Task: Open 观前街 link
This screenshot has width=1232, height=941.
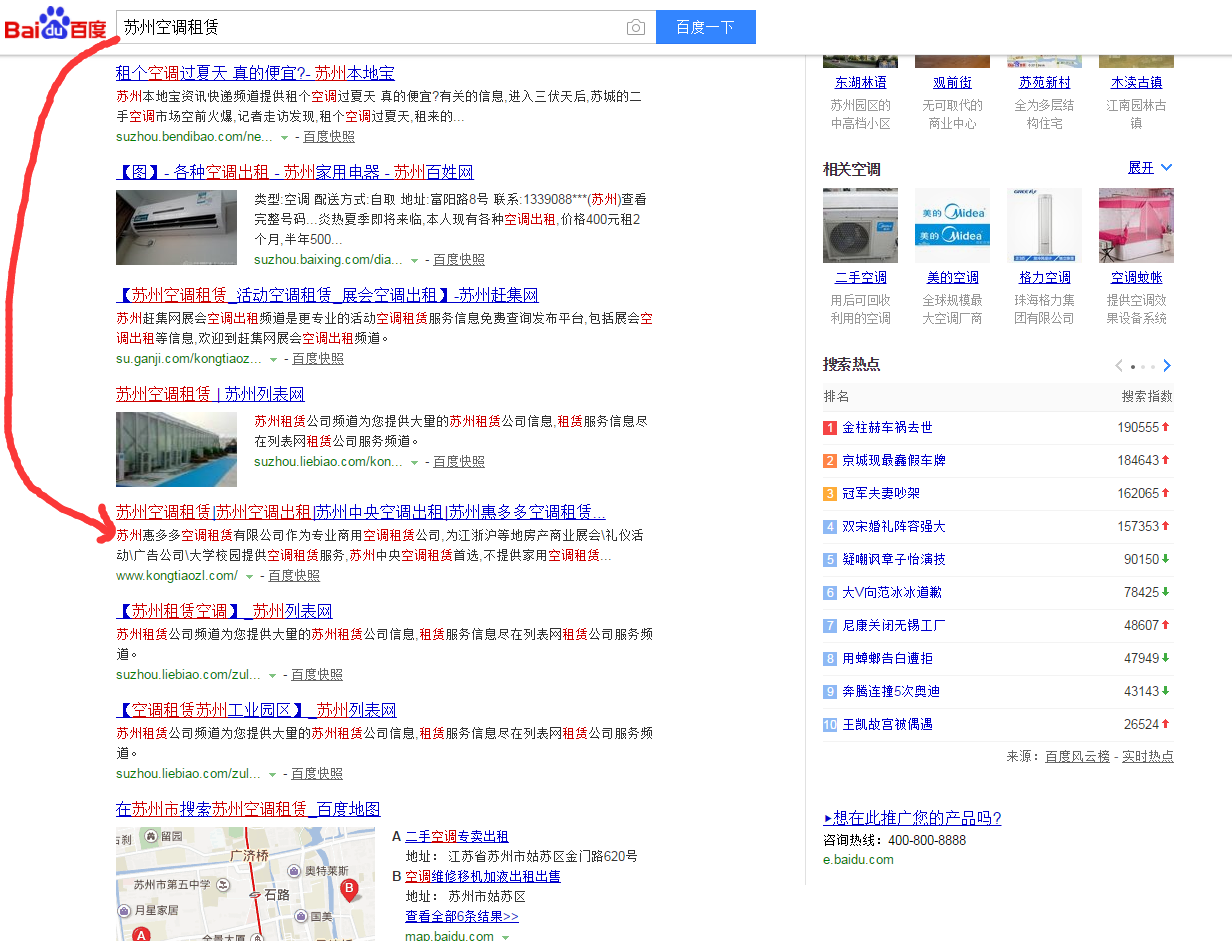Action: pos(952,83)
